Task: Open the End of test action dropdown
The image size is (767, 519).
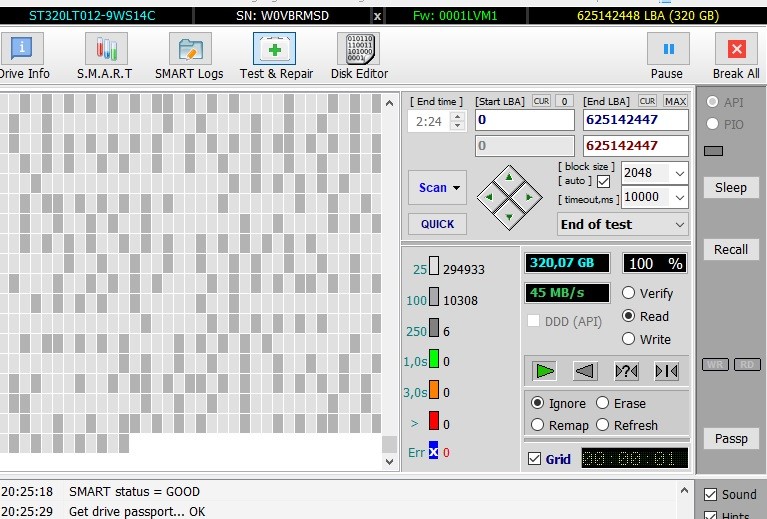Action: (x=623, y=225)
